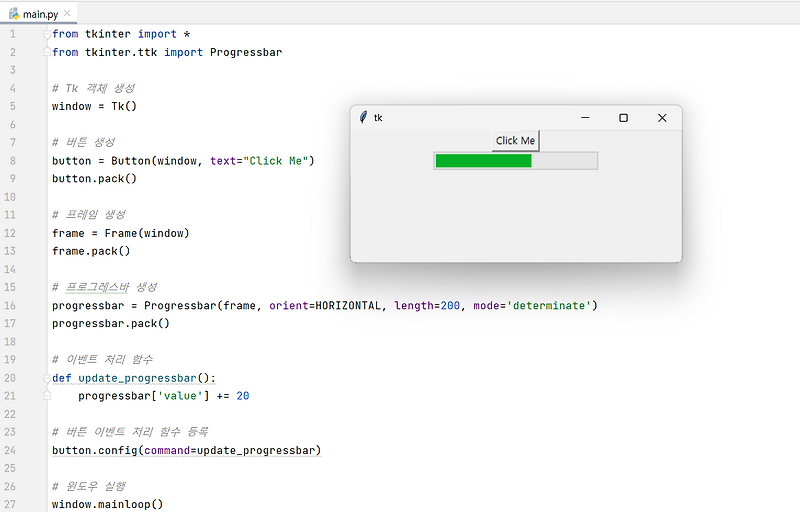Screen dimensions: 800x512
Task: Click the "tk" title text of the window
Action: (378, 118)
